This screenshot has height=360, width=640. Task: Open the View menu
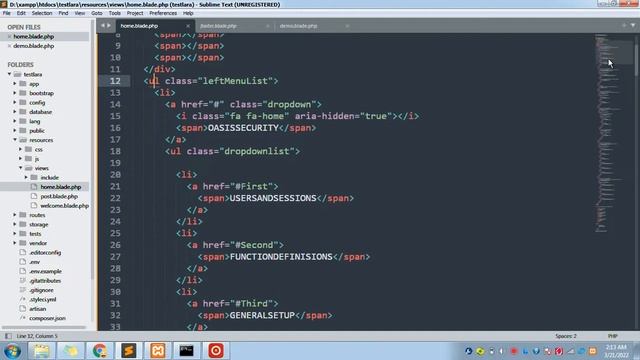pyautogui.click(x=80, y=13)
